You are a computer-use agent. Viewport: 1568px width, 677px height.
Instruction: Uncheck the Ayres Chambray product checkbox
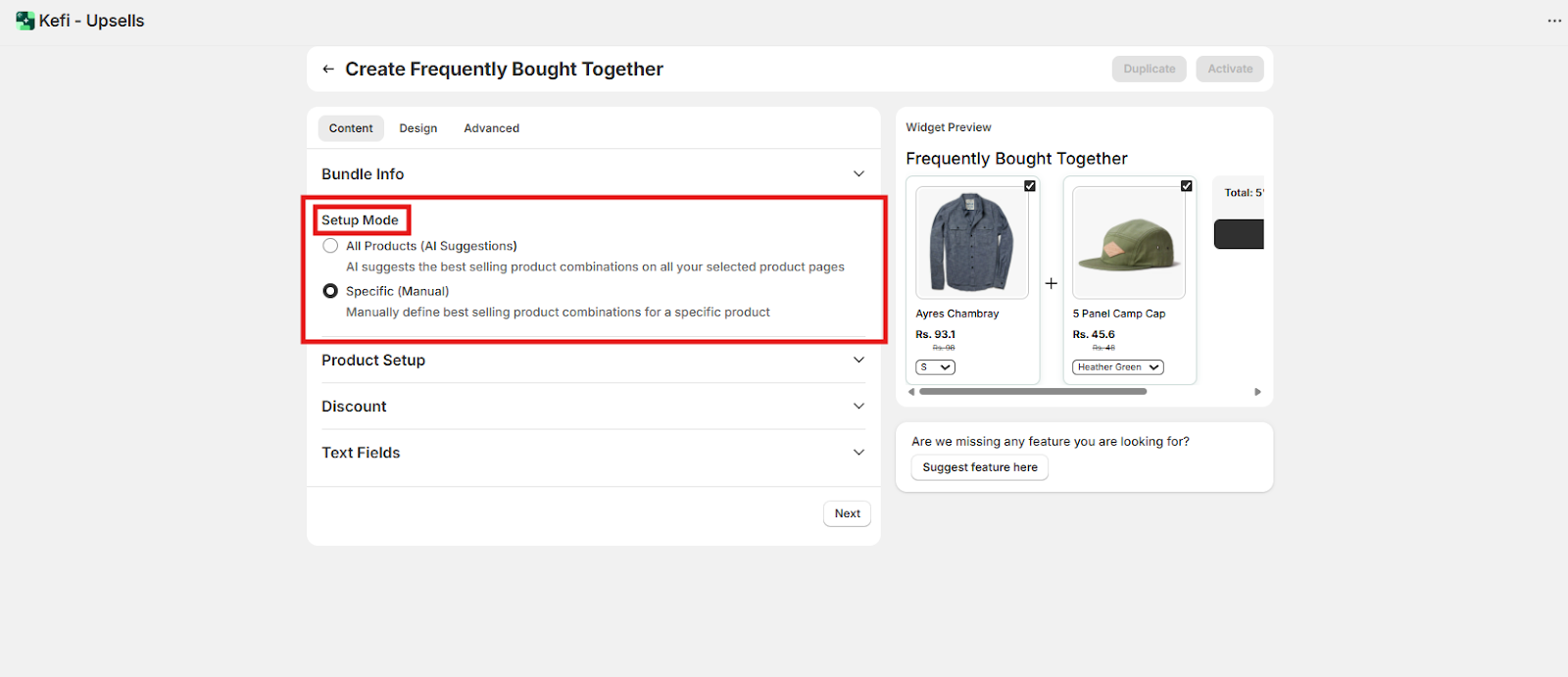(x=1029, y=186)
